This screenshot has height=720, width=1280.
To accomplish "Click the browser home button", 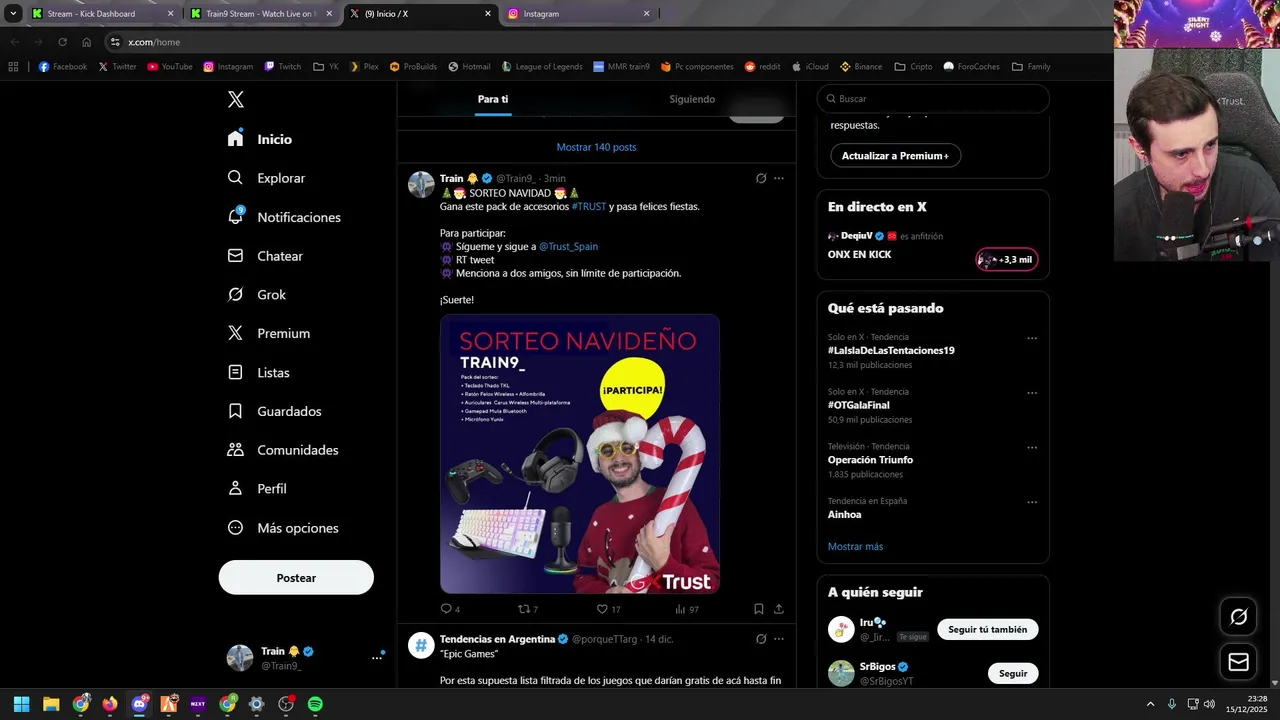I will tap(86, 42).
